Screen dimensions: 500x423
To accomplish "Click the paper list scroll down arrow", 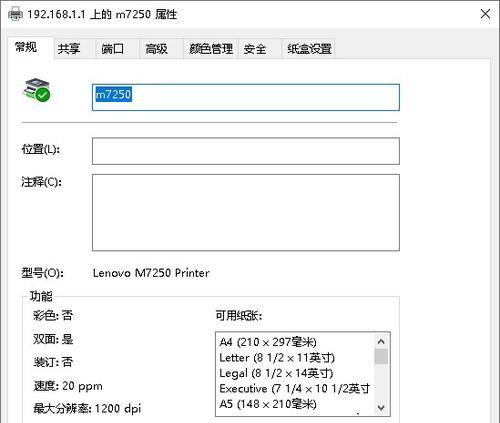I will coord(381,407).
